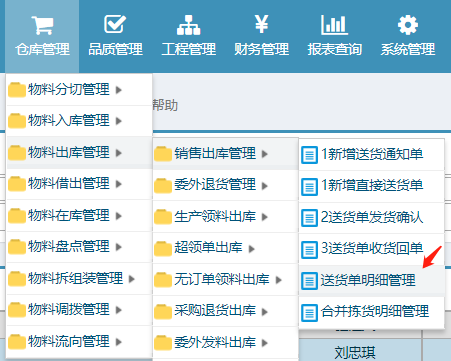This screenshot has width=451, height=361.
Task: Select the 刘忠琪 table cell
Action: tap(355, 352)
